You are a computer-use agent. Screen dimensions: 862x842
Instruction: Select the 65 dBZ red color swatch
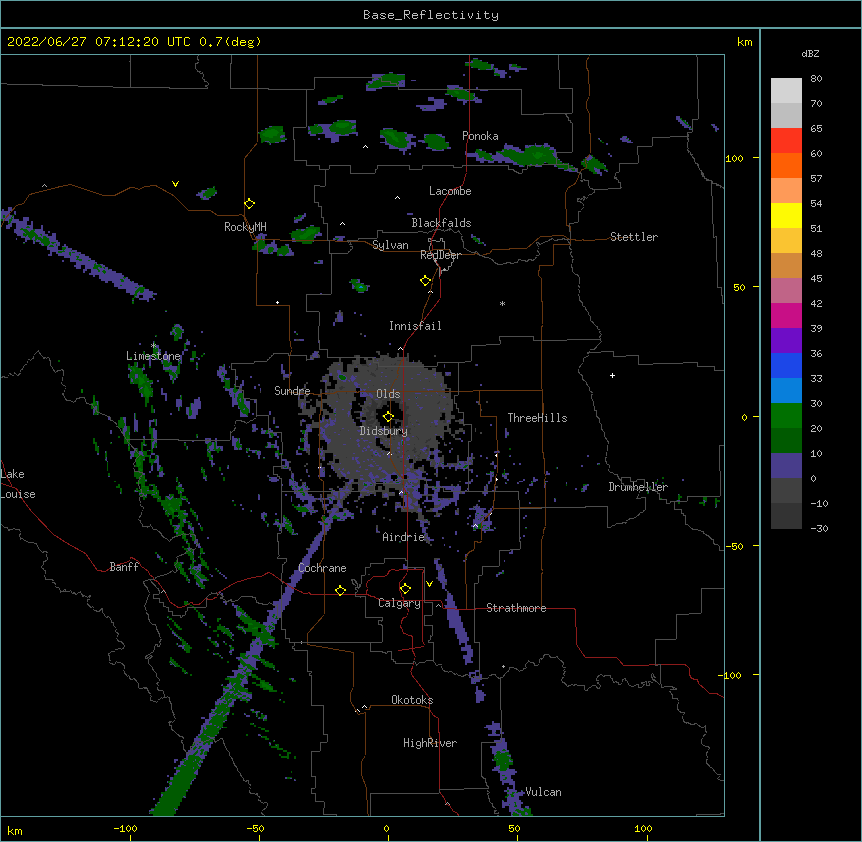point(786,140)
